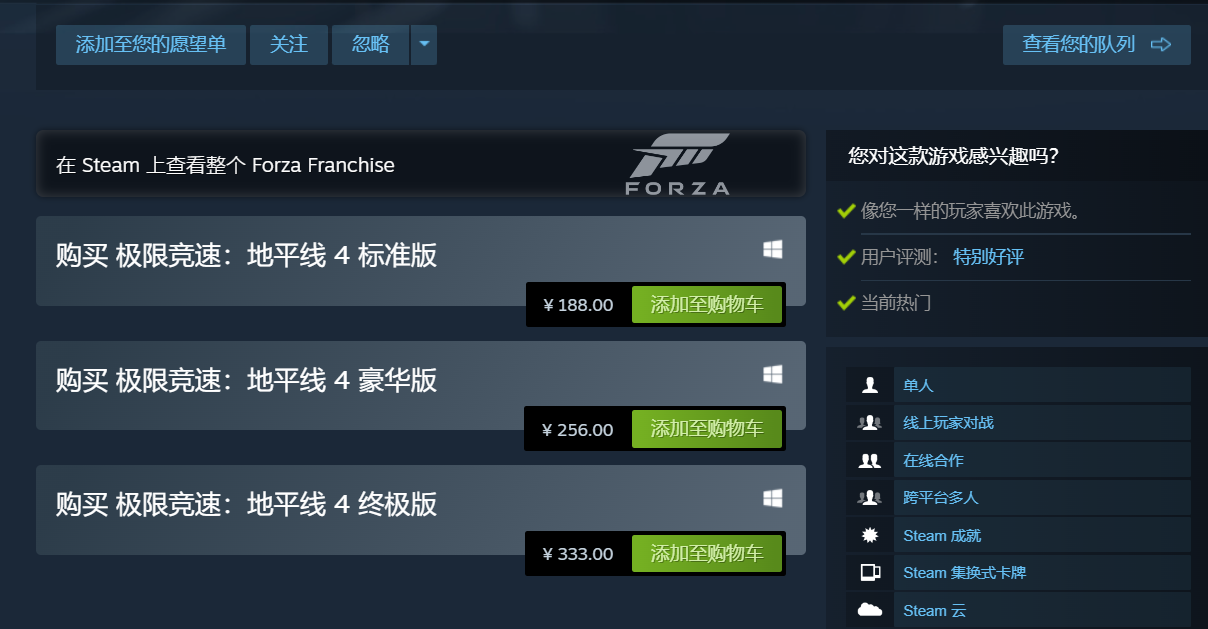Click the Windows icon on 标准版 row
The height and width of the screenshot is (629, 1208).
point(772,250)
